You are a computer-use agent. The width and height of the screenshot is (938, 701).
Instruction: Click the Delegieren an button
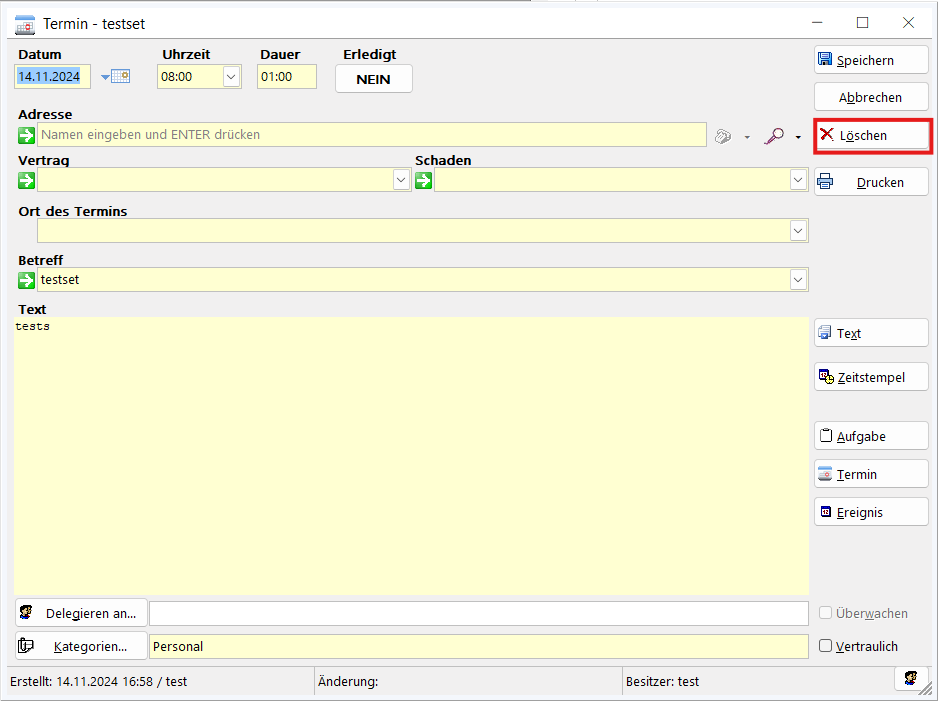point(81,613)
